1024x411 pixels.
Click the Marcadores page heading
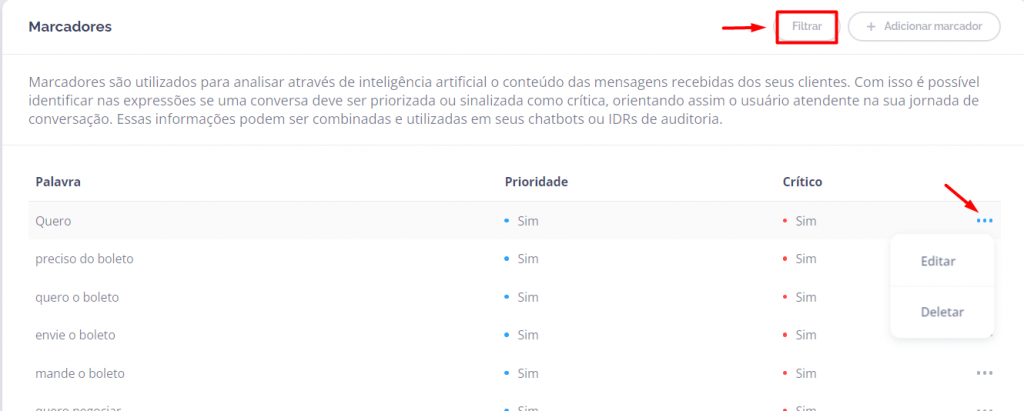point(70,27)
